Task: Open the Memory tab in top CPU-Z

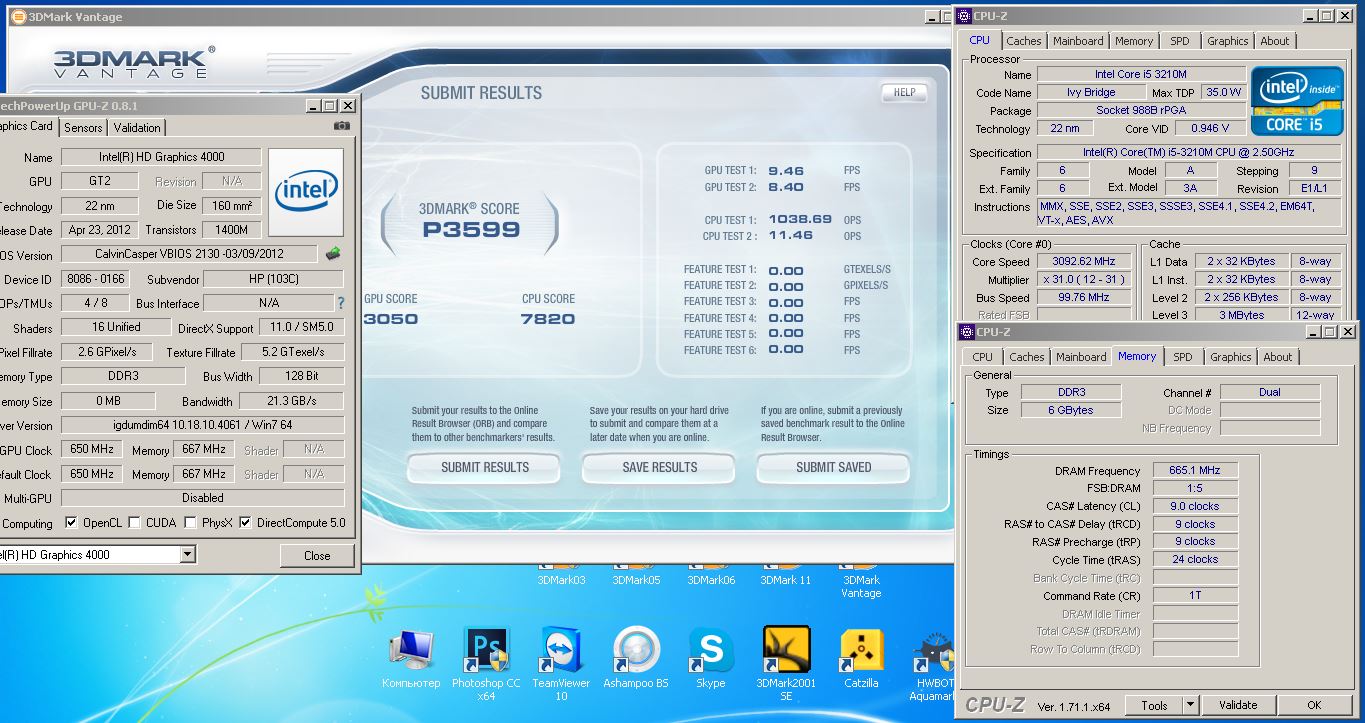Action: point(1134,41)
